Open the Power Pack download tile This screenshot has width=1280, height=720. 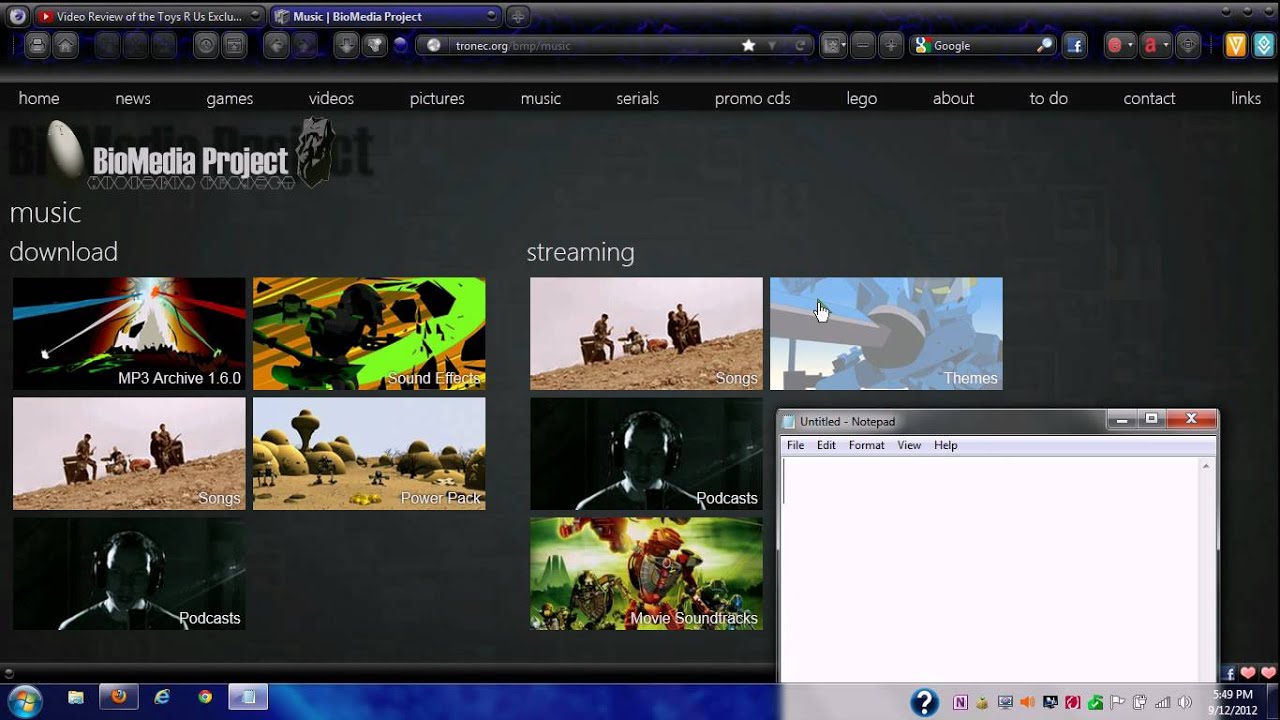[369, 454]
